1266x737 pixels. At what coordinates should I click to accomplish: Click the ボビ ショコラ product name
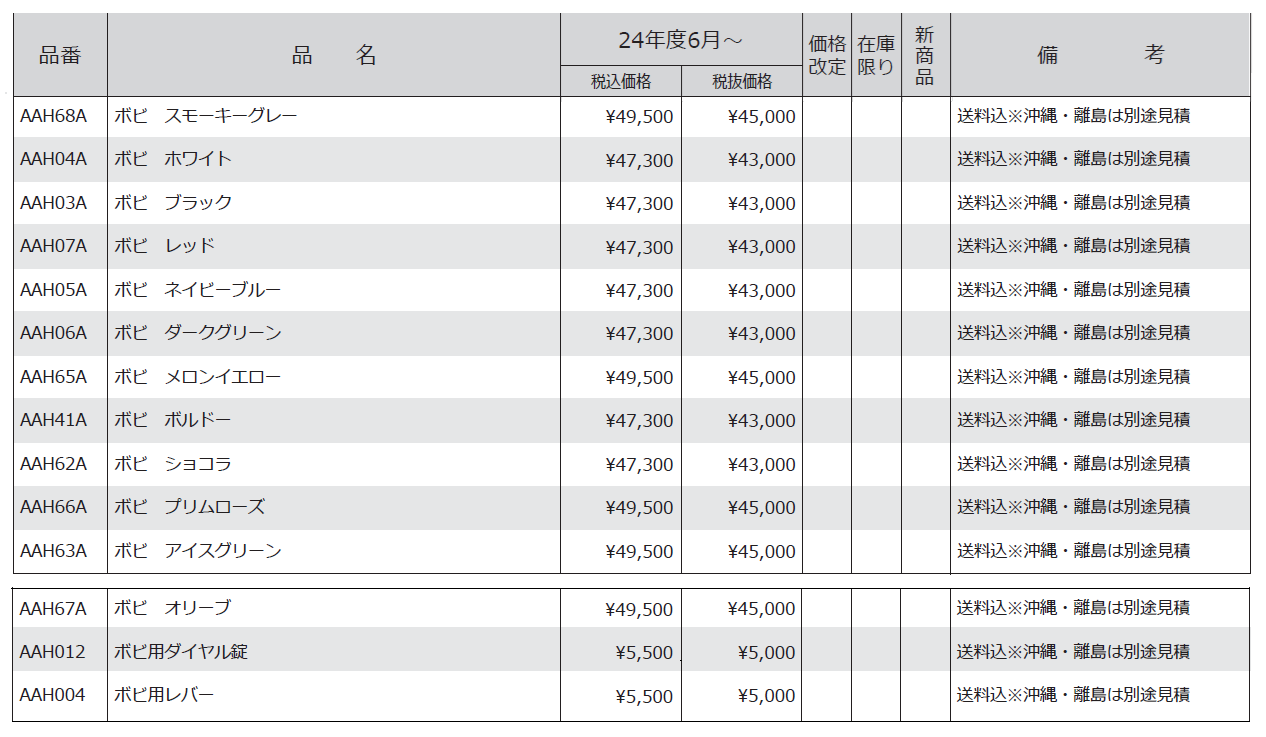pyautogui.click(x=173, y=464)
